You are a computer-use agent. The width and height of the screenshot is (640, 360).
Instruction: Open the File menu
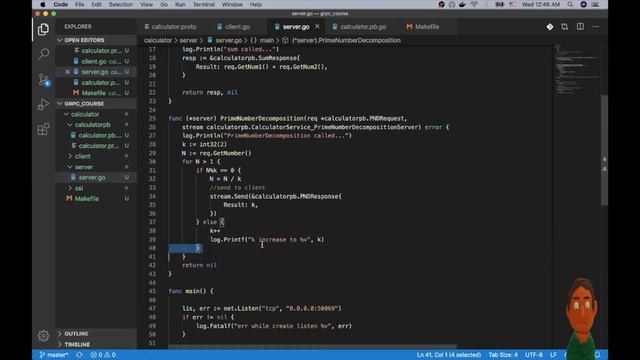[x=79, y=4]
